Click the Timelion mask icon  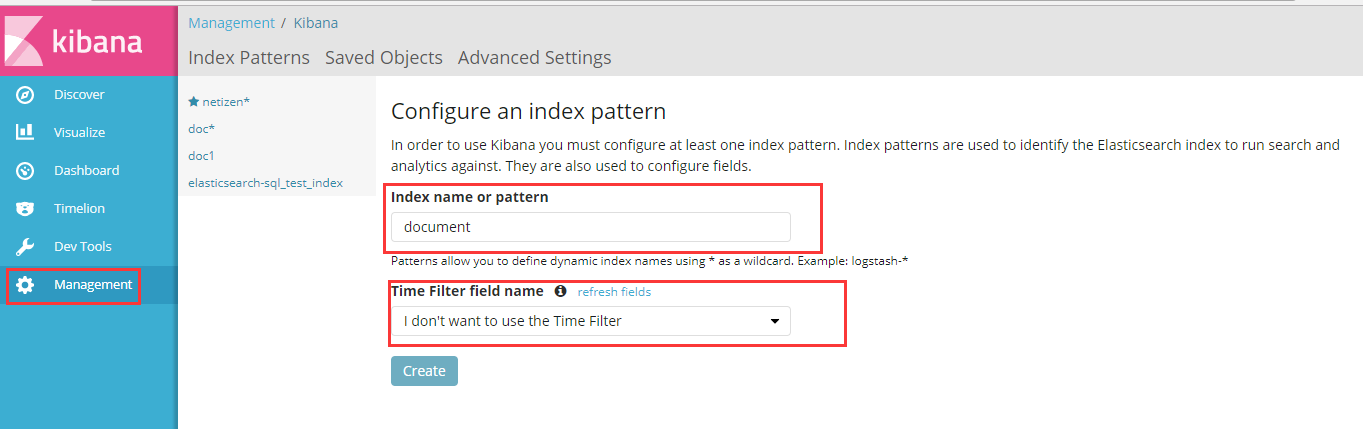[x=25, y=208]
